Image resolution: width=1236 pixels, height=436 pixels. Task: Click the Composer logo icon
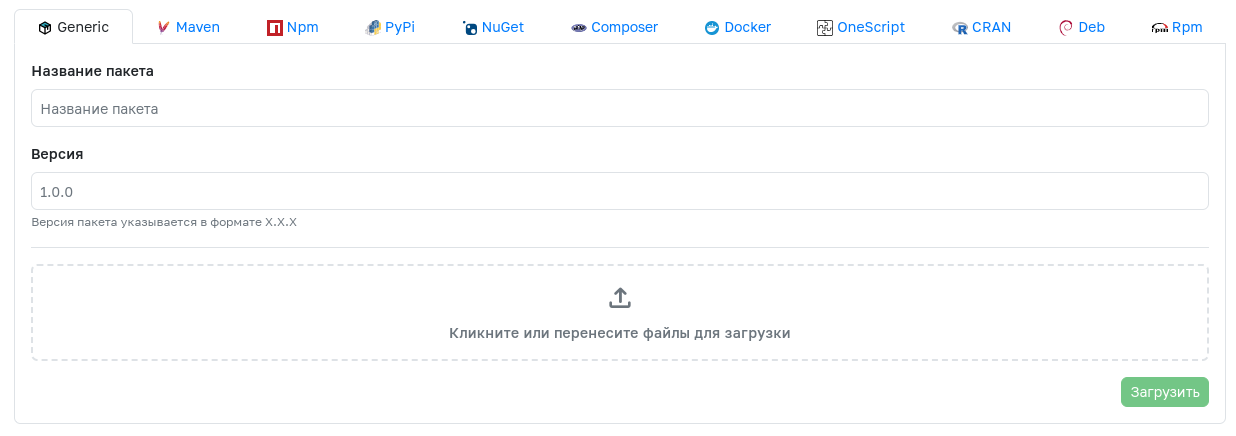[579, 28]
